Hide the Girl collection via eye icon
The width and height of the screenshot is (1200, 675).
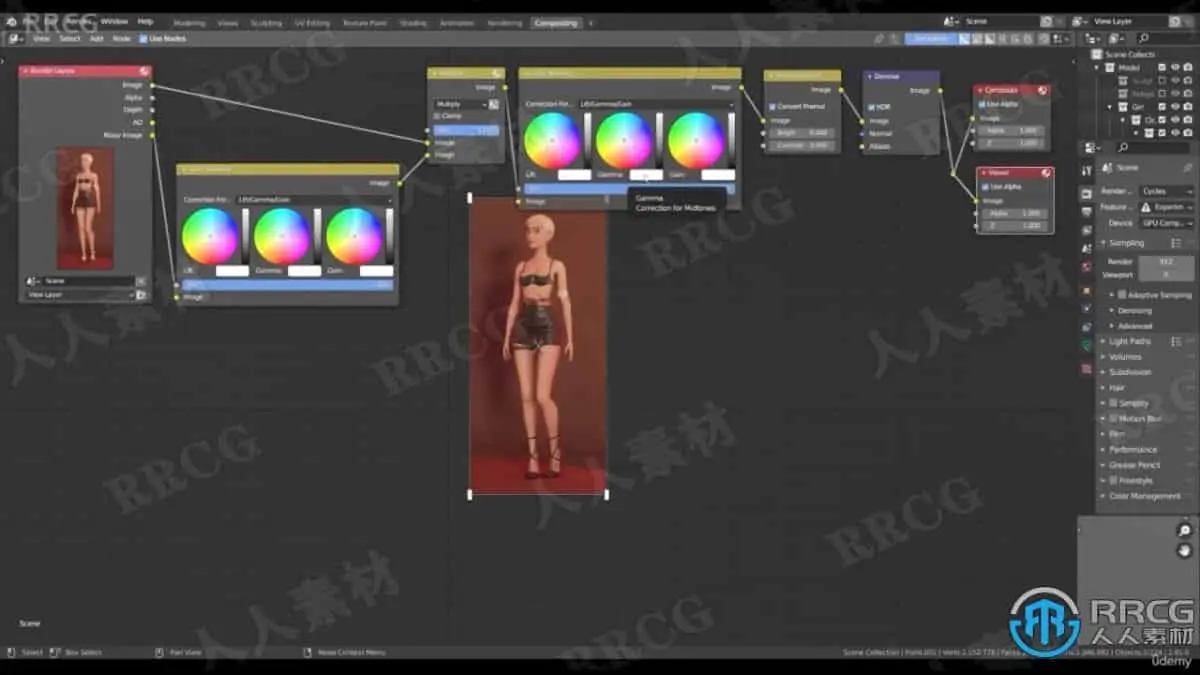(x=1174, y=106)
